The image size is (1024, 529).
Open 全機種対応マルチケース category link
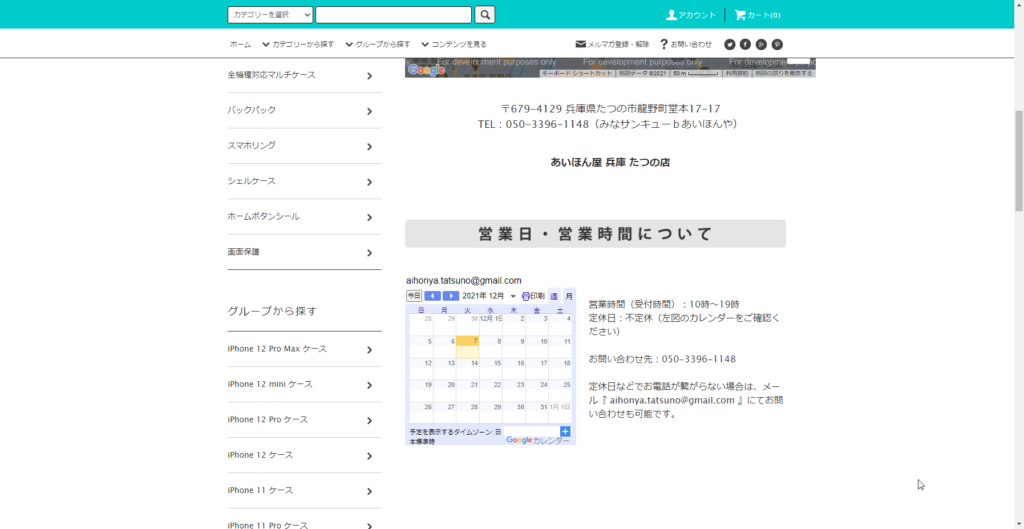pos(272,75)
